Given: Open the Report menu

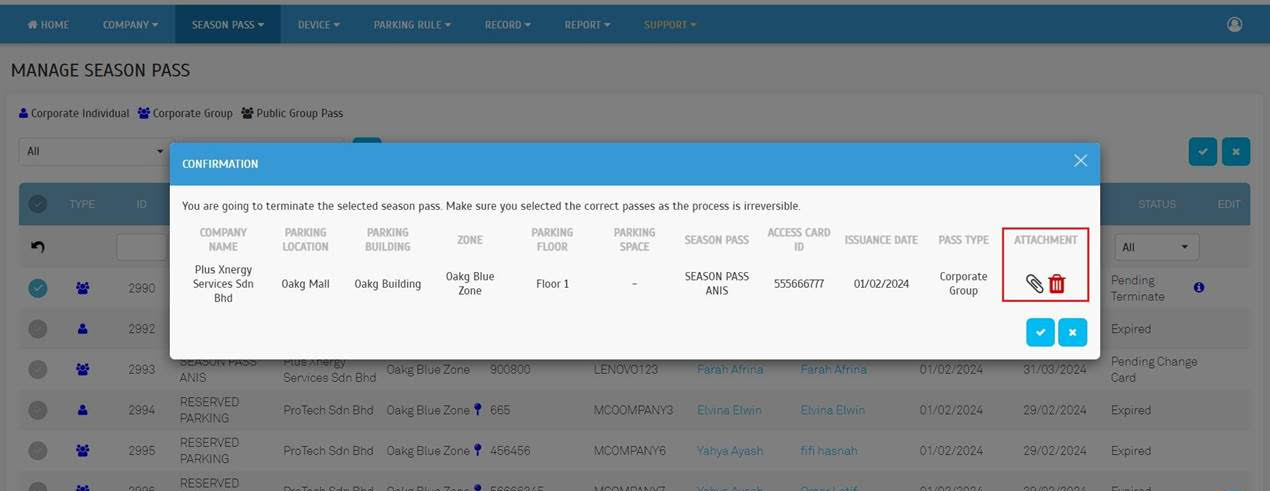Looking at the screenshot, I should [587, 24].
